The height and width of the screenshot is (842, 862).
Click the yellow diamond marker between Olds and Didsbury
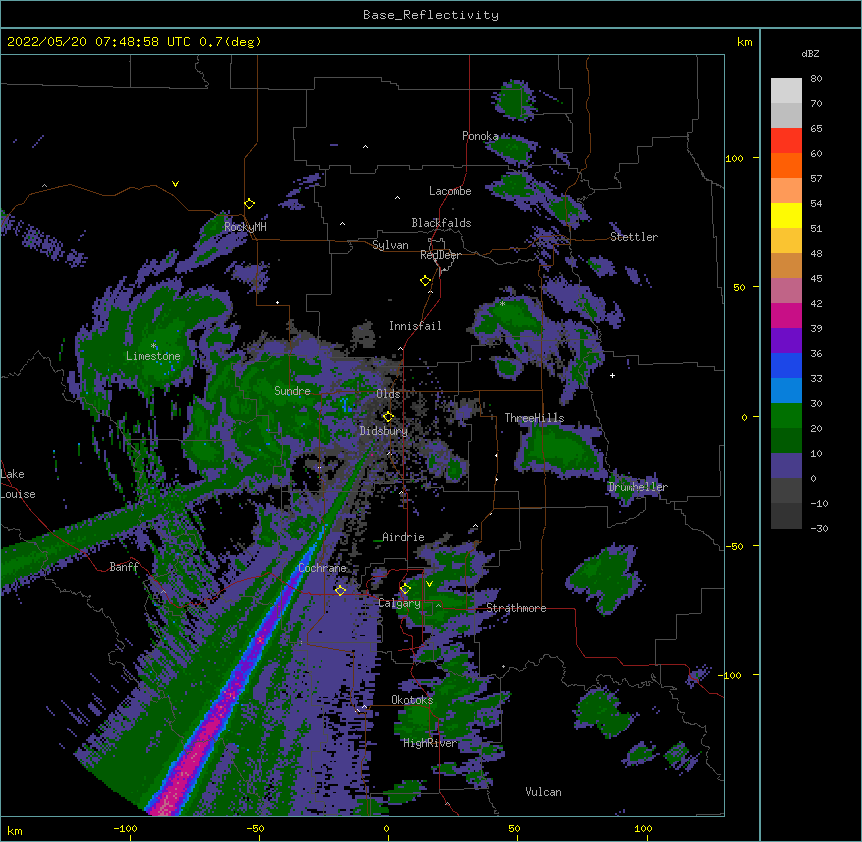point(389,416)
